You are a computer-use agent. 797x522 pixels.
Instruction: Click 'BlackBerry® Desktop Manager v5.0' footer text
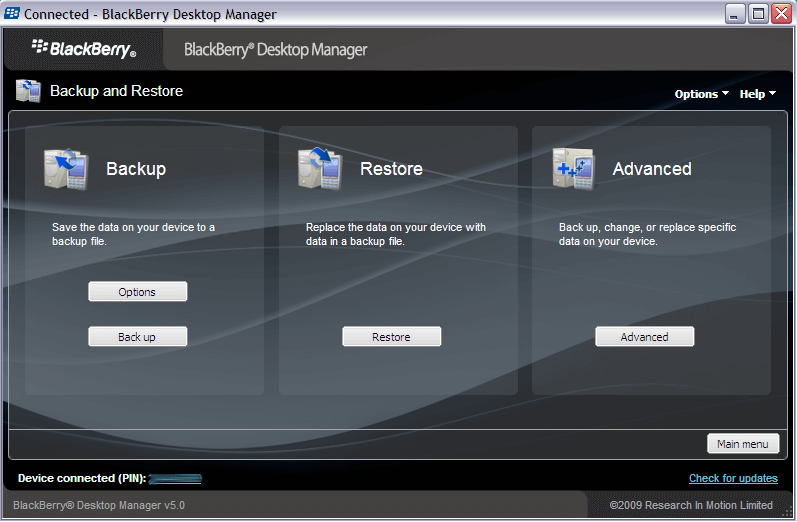[99, 505]
